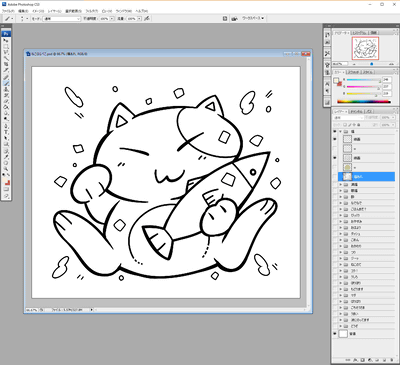Click the Navigator zoom out icon

(x=354, y=64)
